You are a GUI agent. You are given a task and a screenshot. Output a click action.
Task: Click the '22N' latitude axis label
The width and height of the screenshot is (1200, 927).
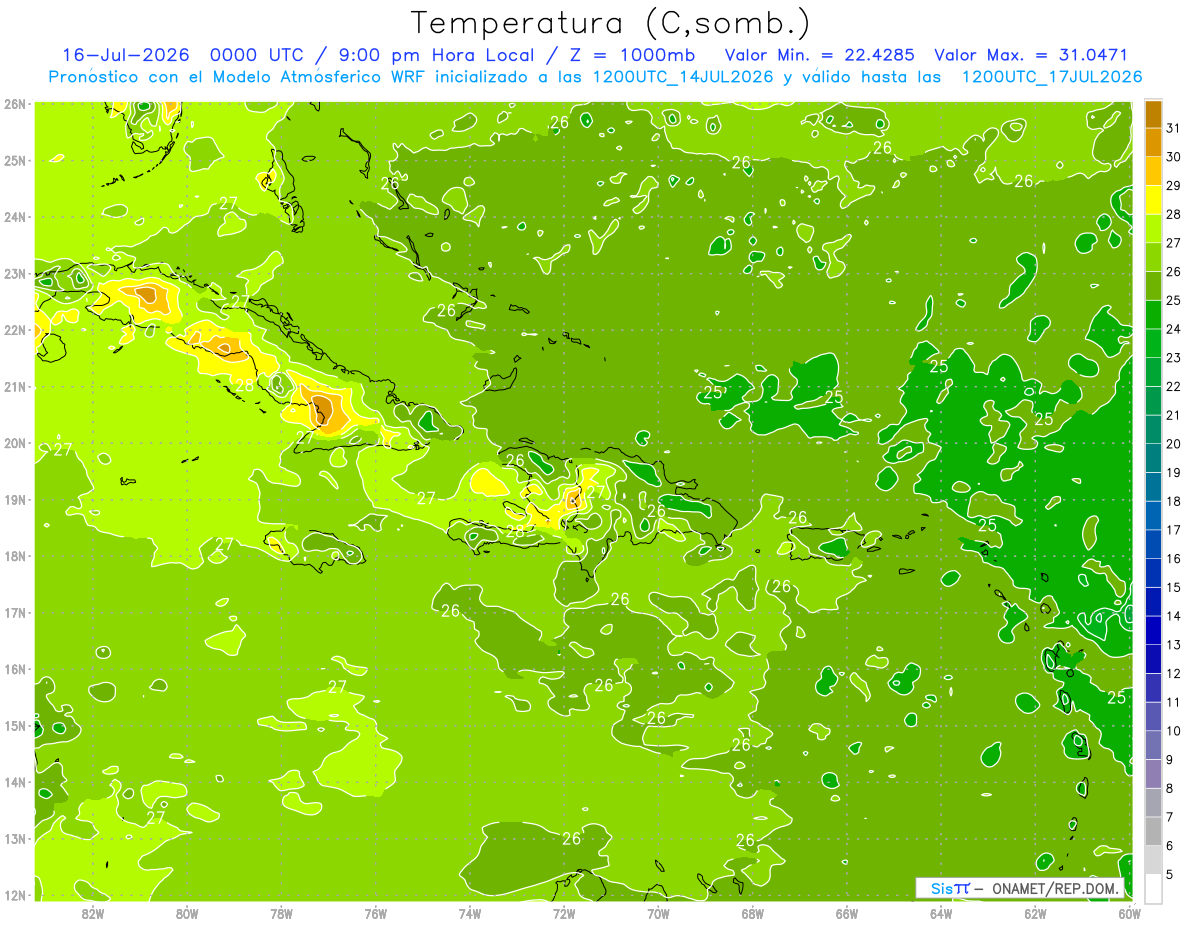click(x=15, y=330)
